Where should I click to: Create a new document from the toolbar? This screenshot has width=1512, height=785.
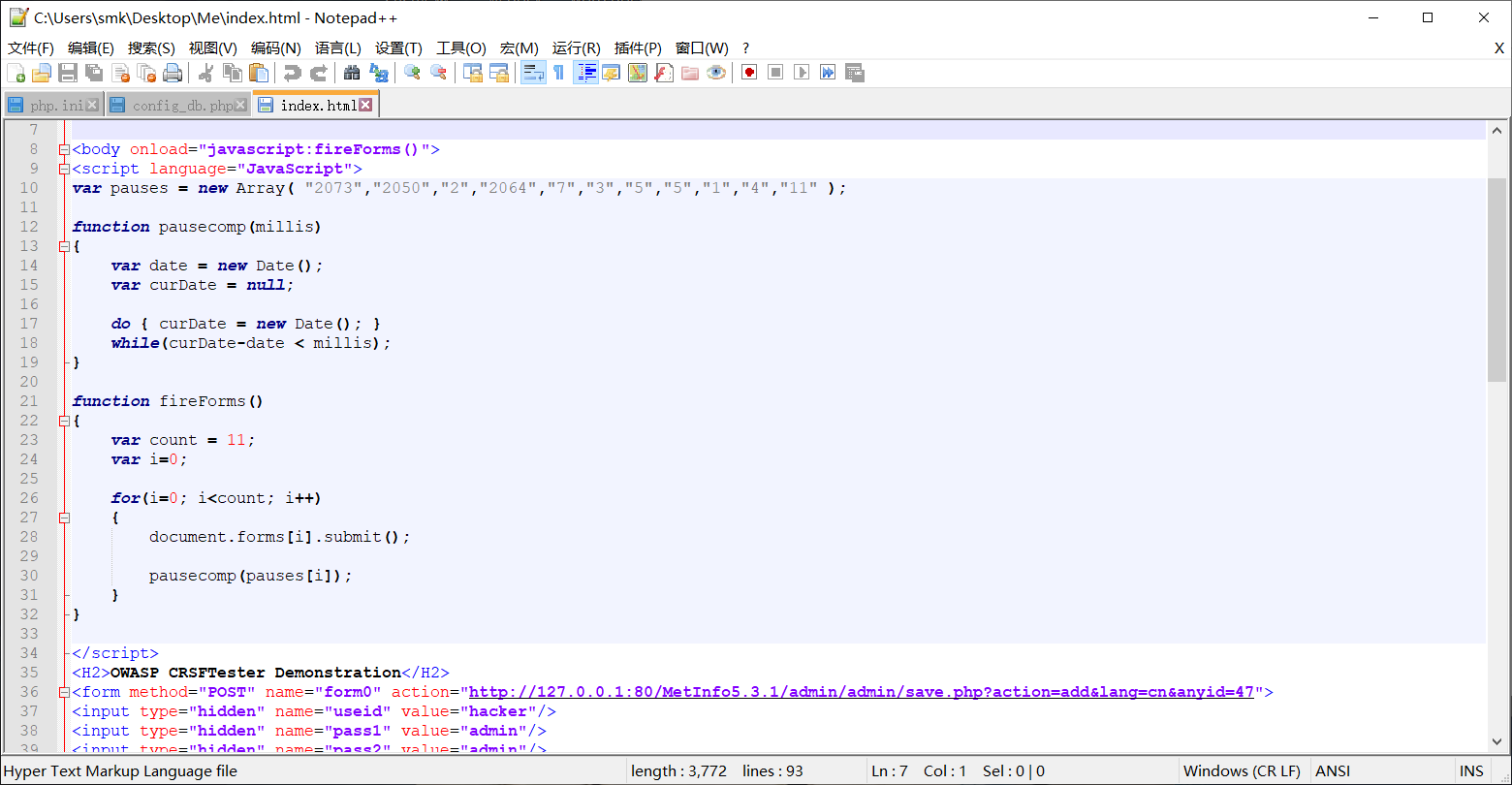pos(16,73)
